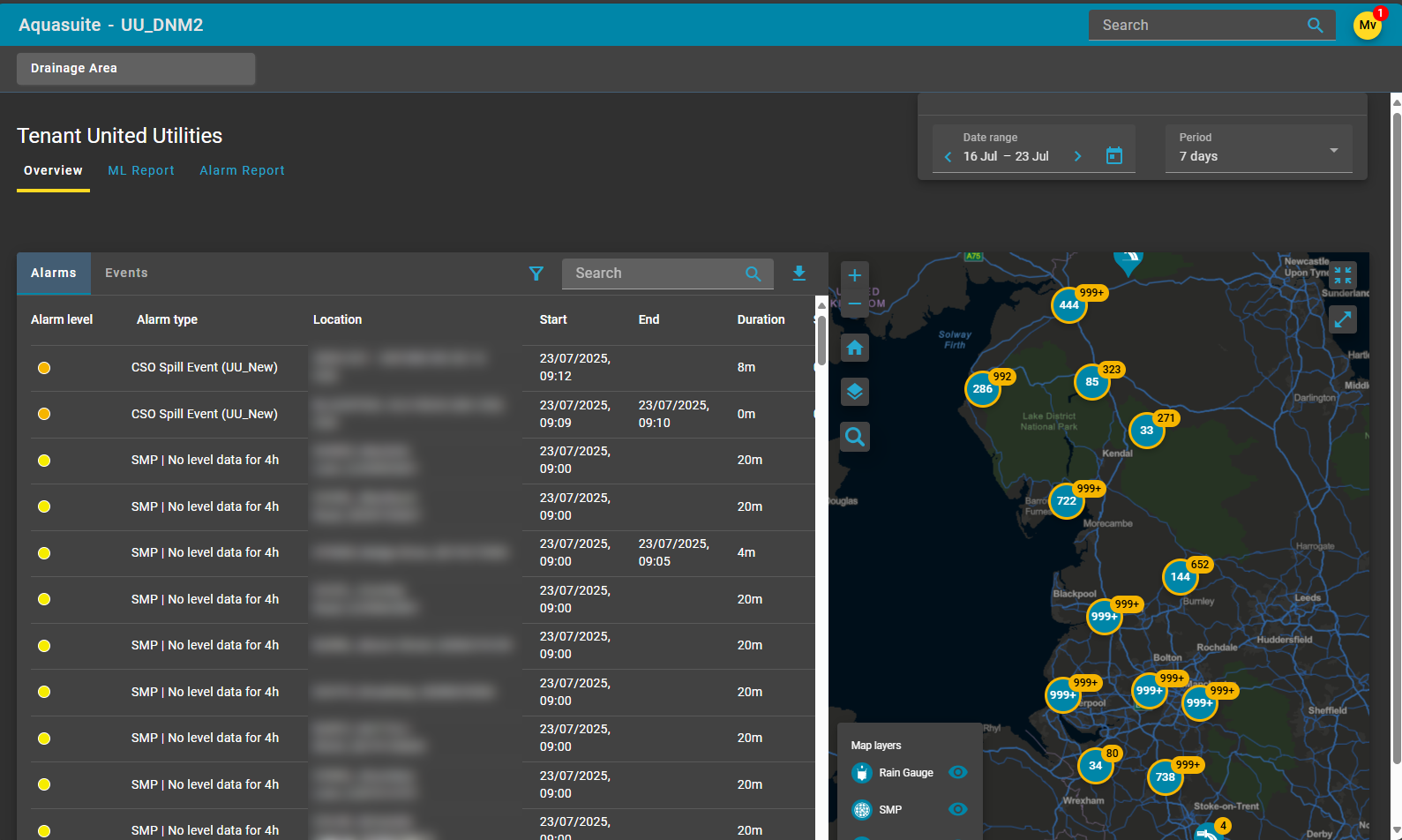Switch to the Events tab
The height and width of the screenshot is (840, 1402).
pyautogui.click(x=126, y=274)
